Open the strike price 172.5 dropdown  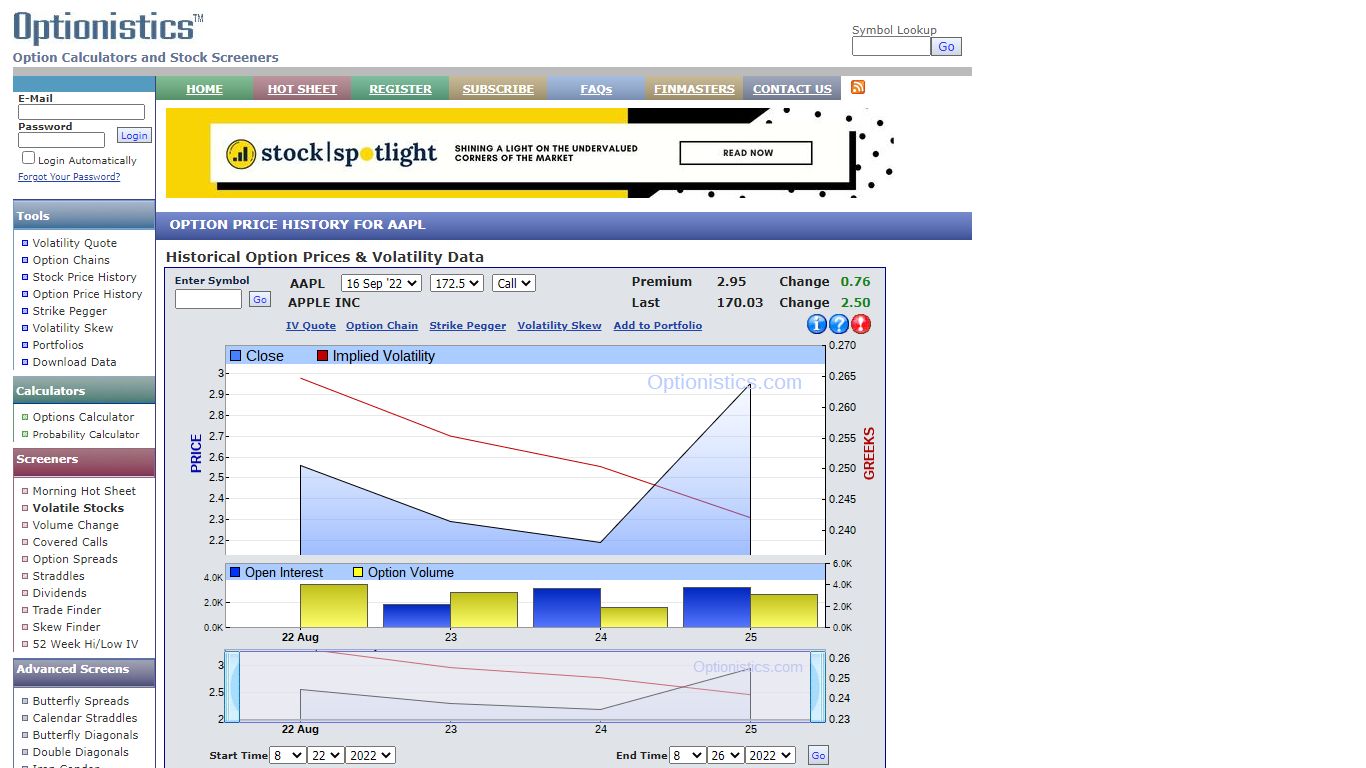pyautogui.click(x=457, y=283)
